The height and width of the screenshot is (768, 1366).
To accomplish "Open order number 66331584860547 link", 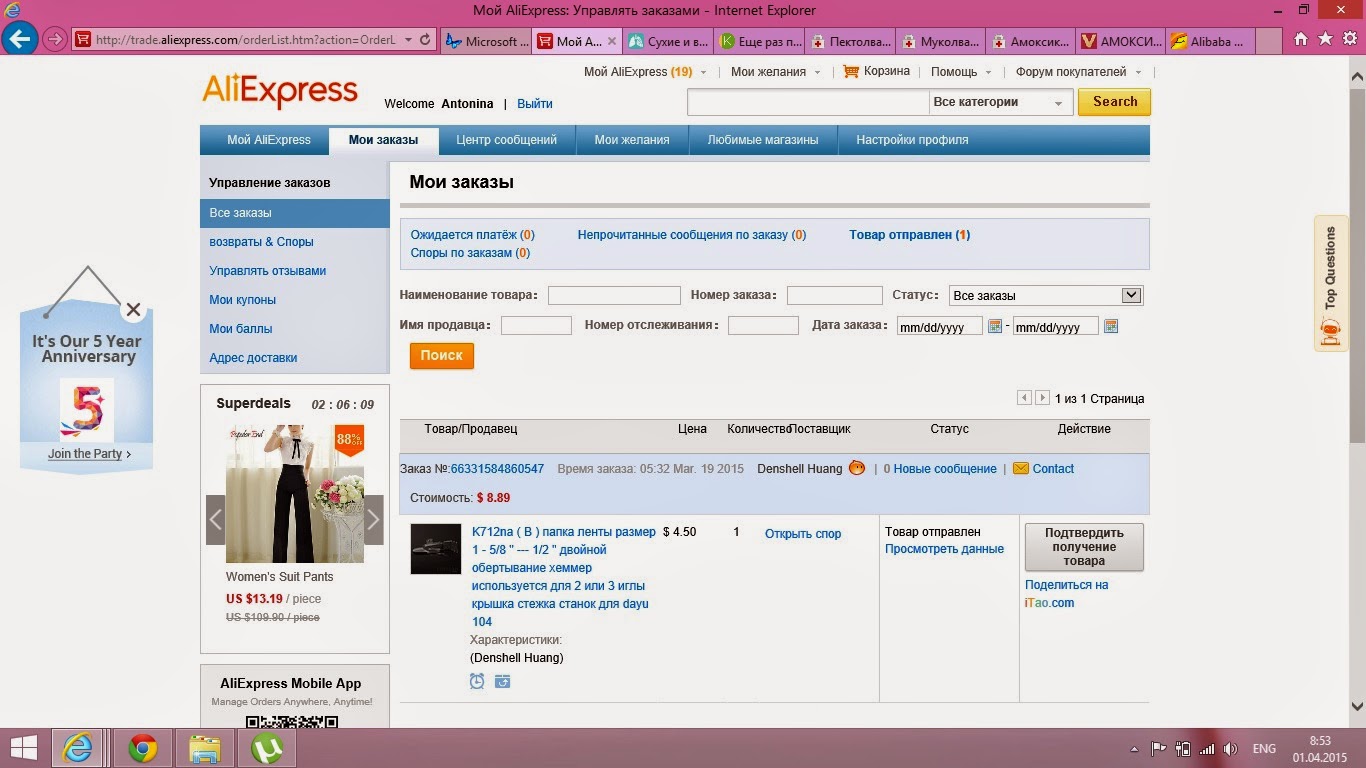I will pos(497,469).
